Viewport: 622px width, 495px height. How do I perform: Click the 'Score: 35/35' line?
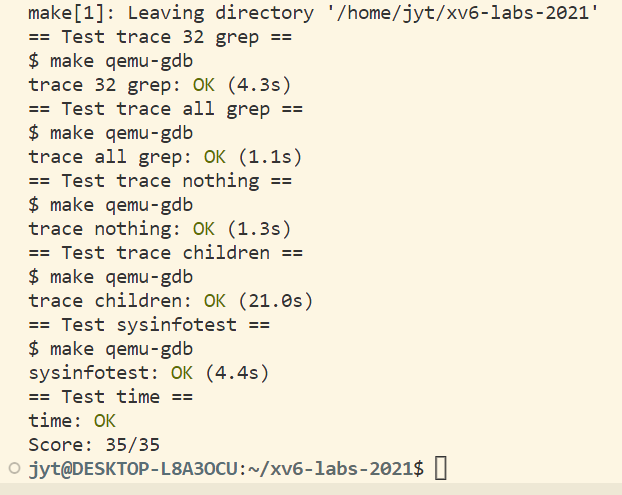94,445
